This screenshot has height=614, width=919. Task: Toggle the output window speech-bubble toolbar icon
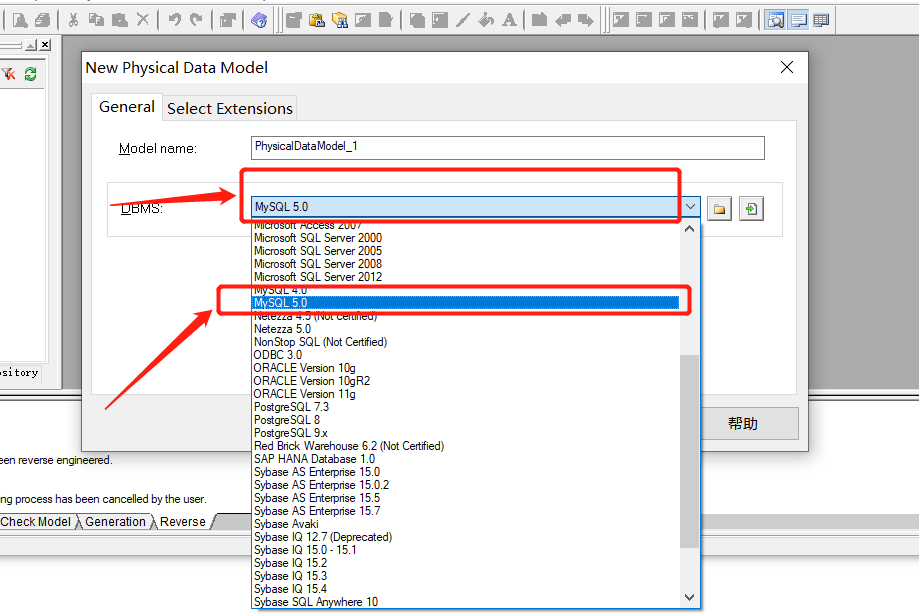point(798,19)
